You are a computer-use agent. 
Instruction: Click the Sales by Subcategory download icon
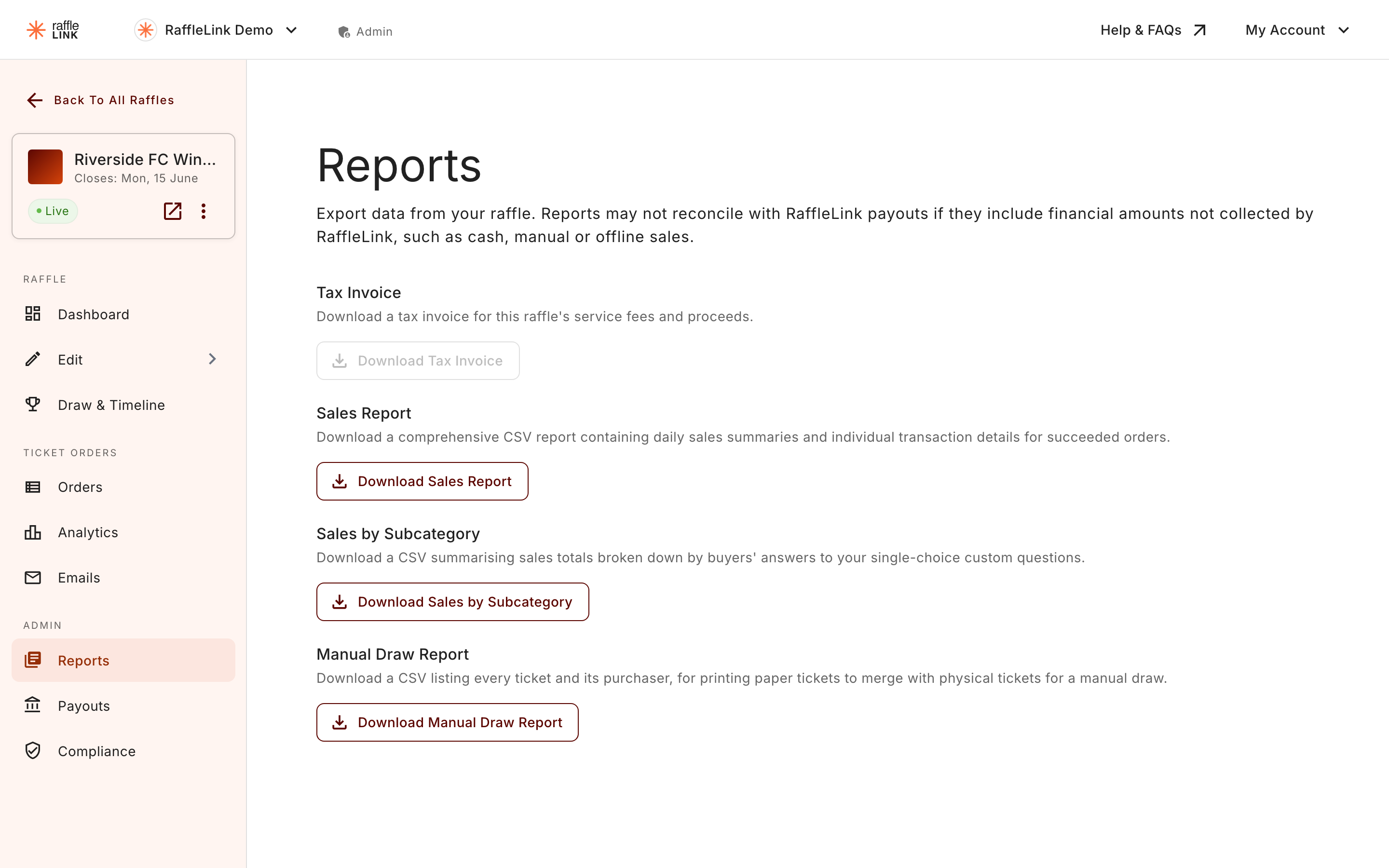(x=340, y=602)
